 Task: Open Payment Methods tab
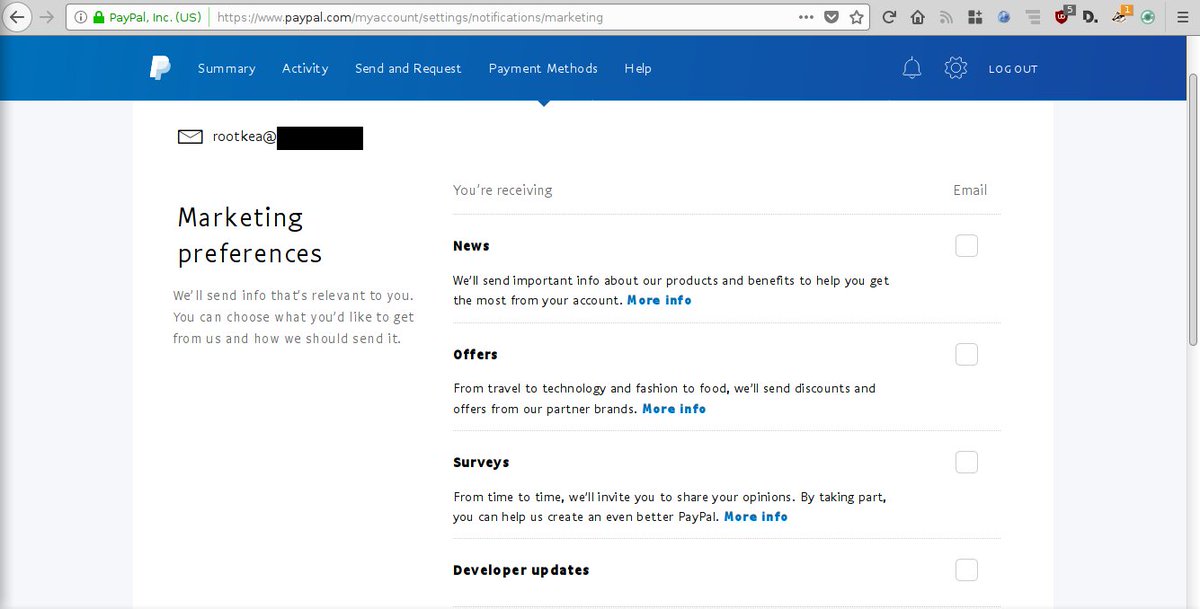[543, 68]
